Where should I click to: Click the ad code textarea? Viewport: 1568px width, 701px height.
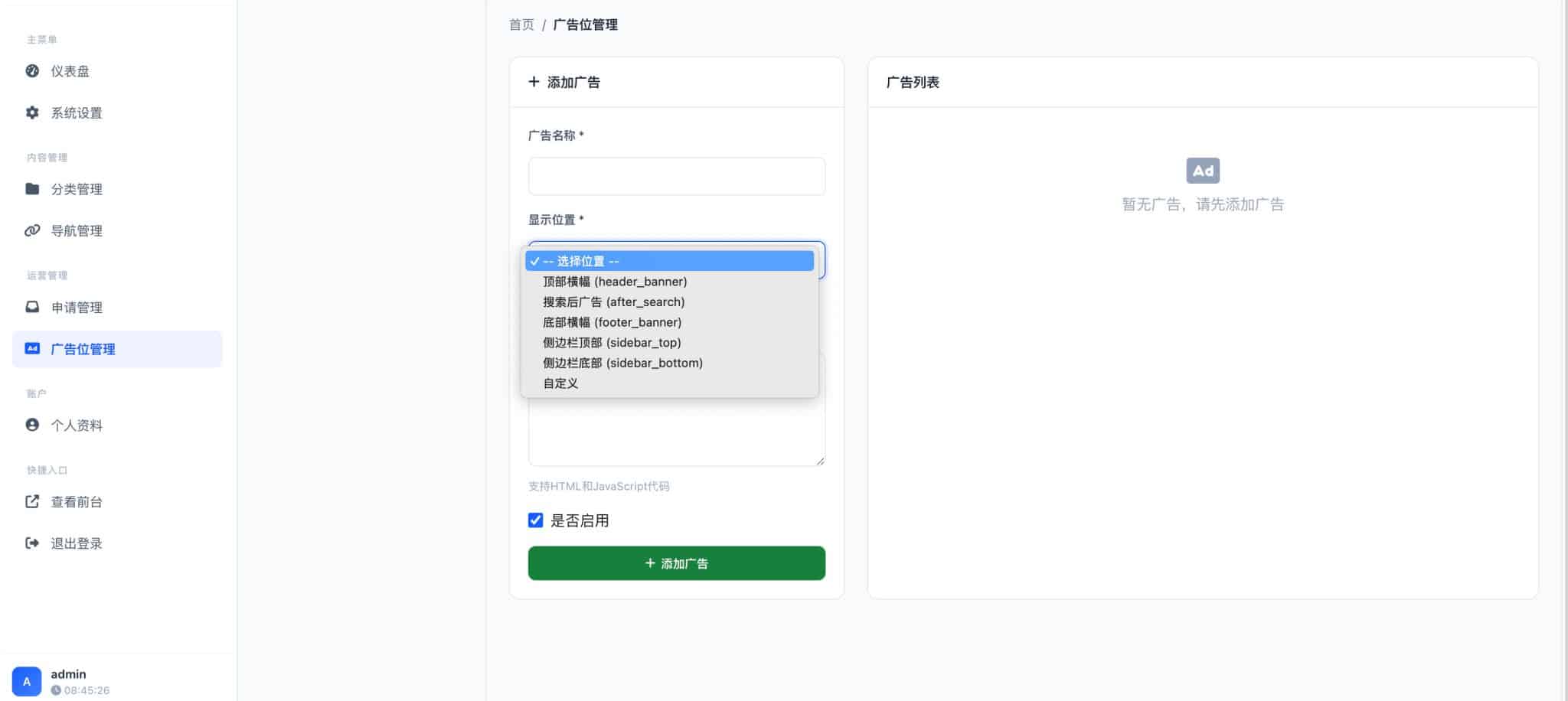coord(677,409)
